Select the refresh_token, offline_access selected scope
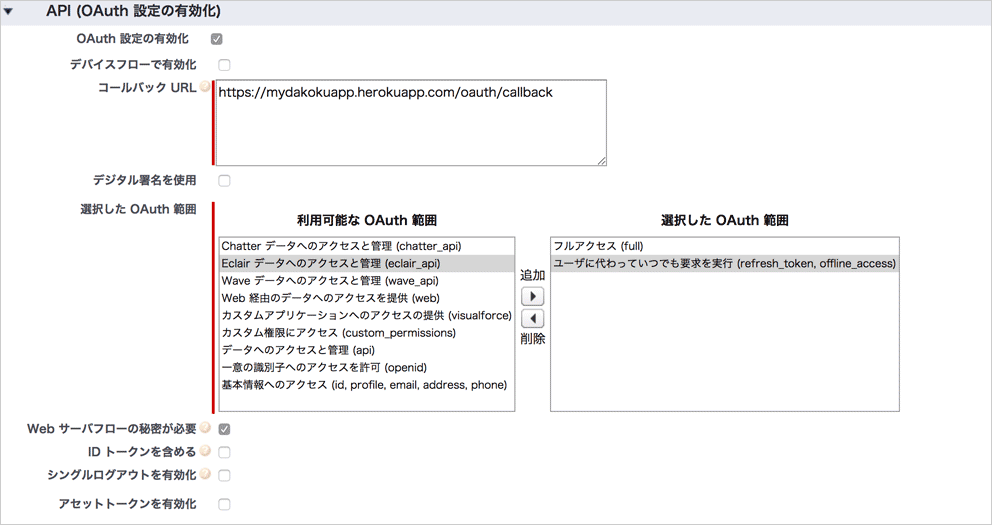992x525 pixels. tap(724, 264)
